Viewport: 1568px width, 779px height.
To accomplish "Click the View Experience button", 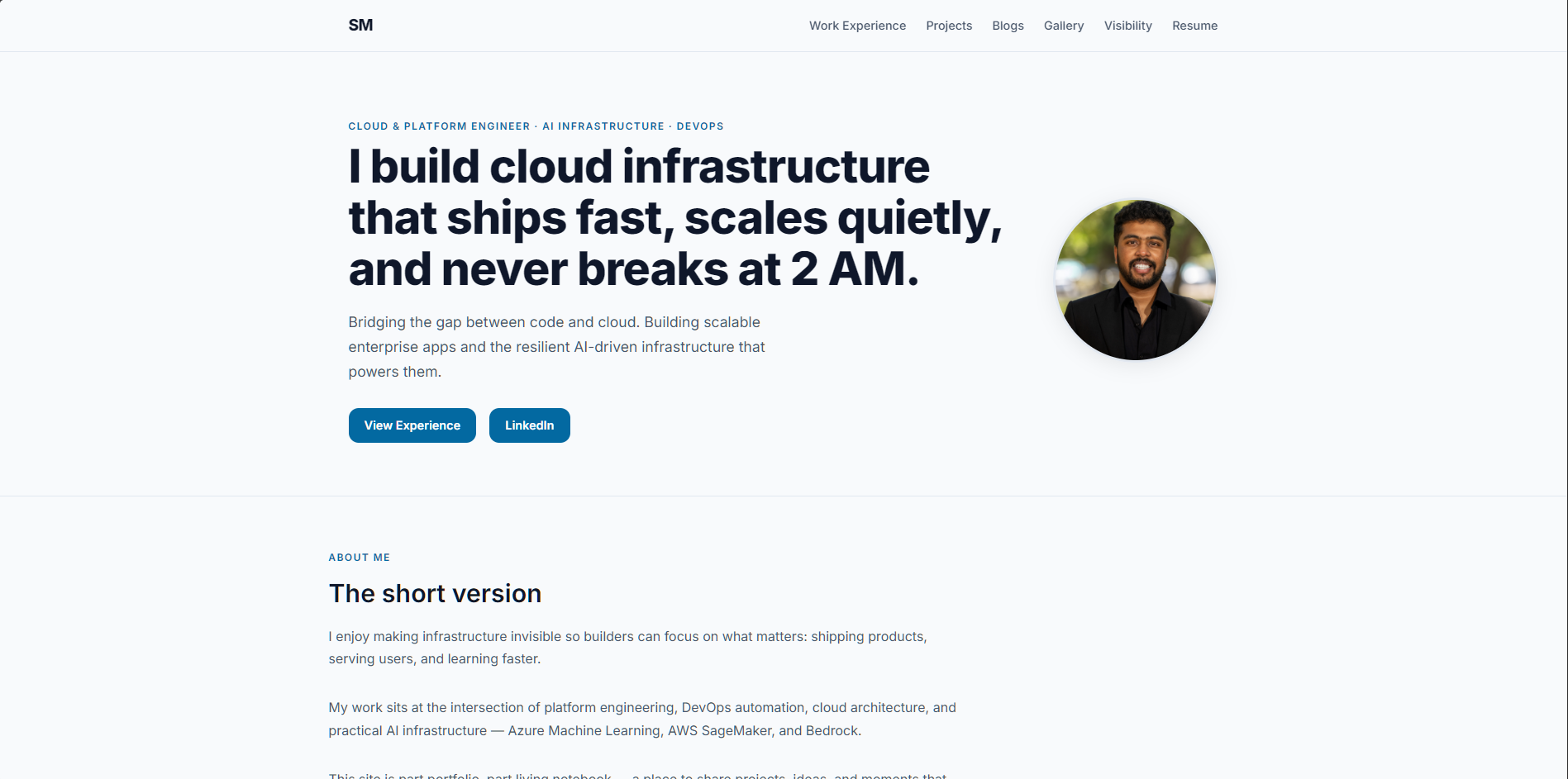I will tap(412, 425).
